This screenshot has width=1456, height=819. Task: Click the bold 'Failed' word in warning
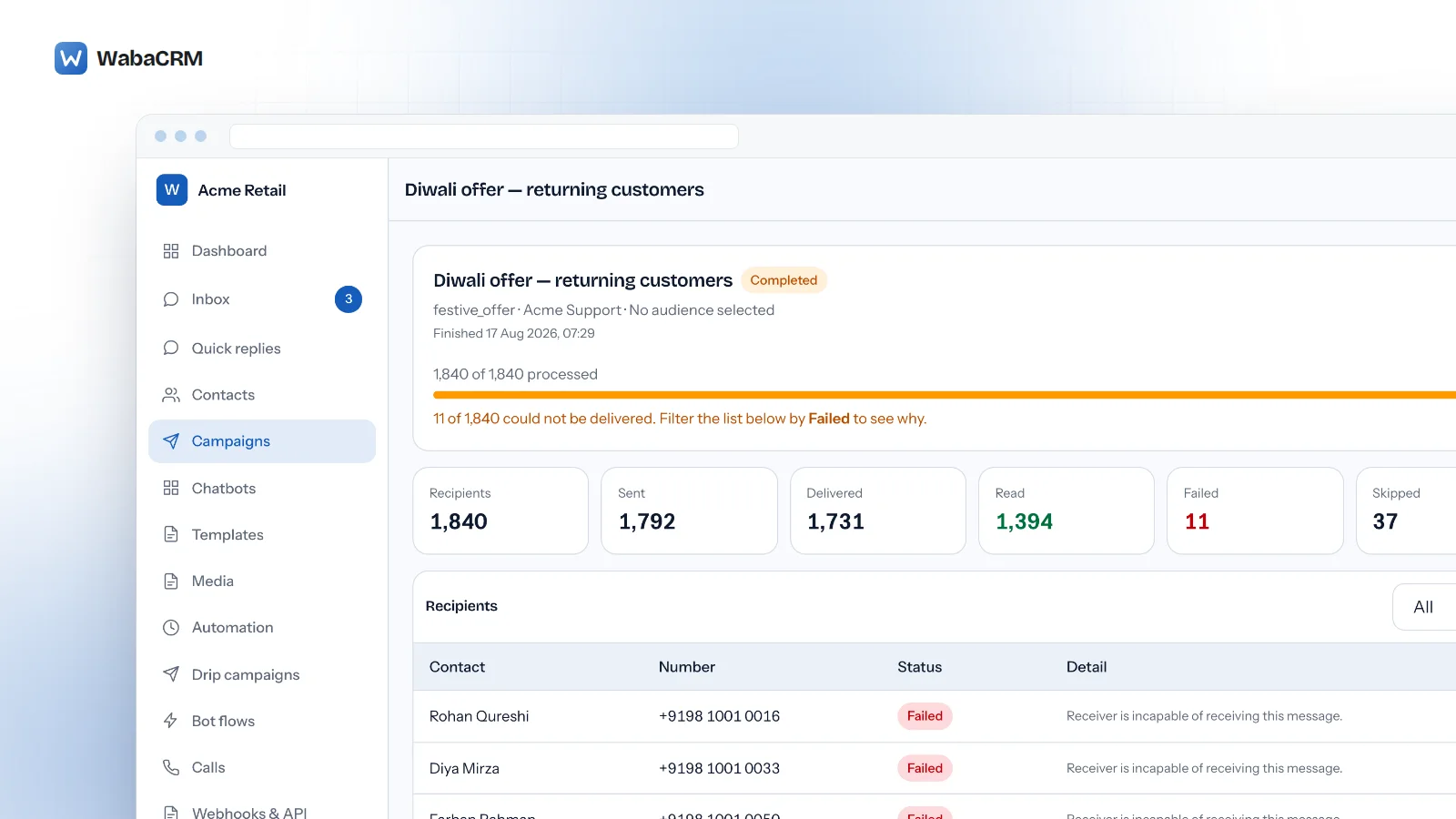pos(829,419)
